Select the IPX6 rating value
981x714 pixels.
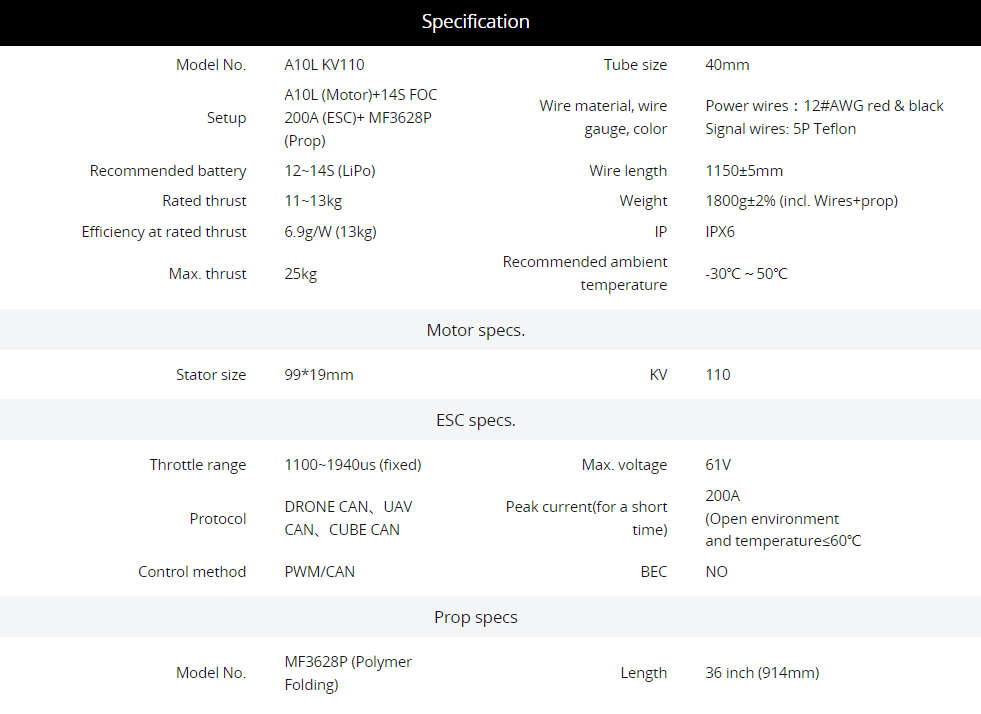click(719, 232)
